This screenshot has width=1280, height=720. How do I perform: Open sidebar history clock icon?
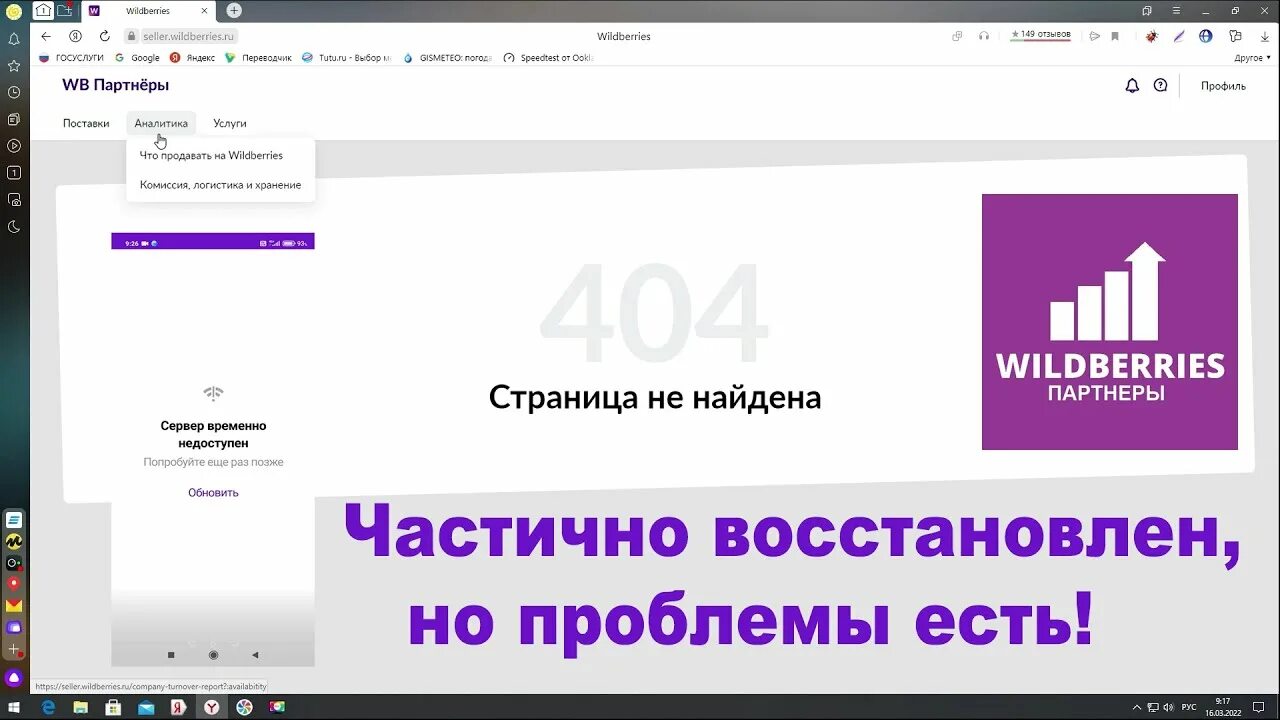click(x=14, y=92)
